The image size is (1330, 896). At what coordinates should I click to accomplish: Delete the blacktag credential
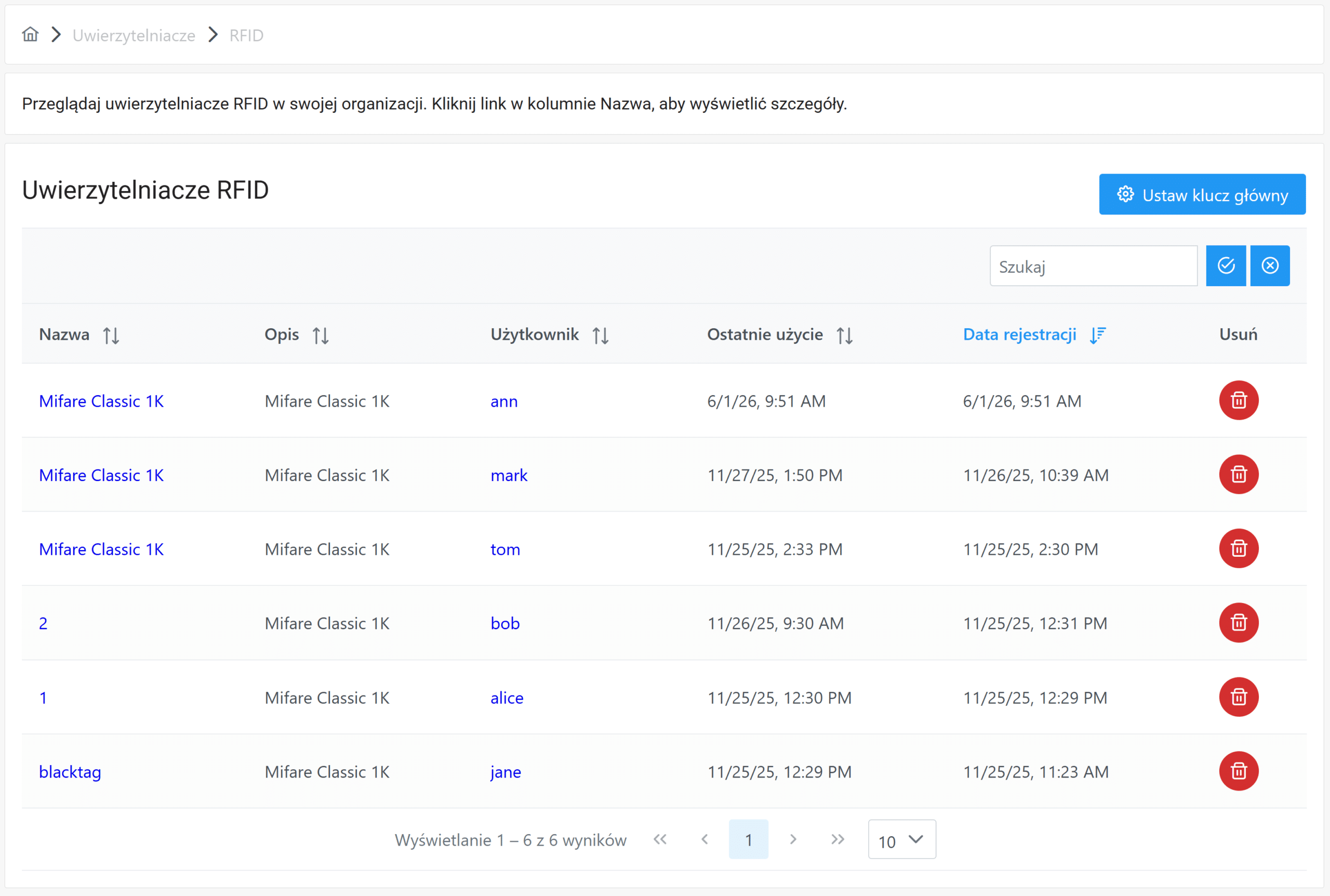click(1239, 771)
